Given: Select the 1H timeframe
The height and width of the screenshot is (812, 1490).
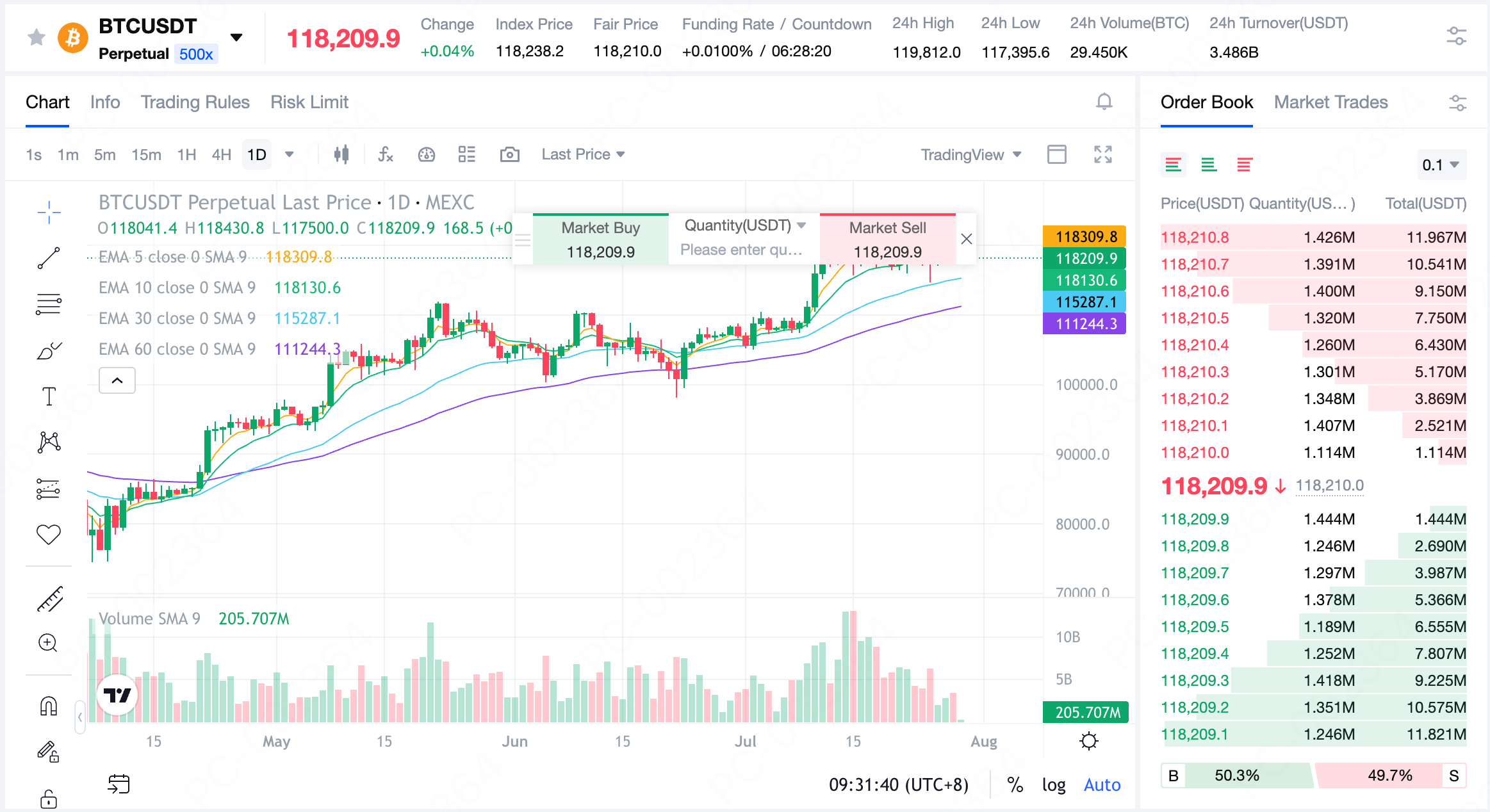Looking at the screenshot, I should tap(186, 154).
